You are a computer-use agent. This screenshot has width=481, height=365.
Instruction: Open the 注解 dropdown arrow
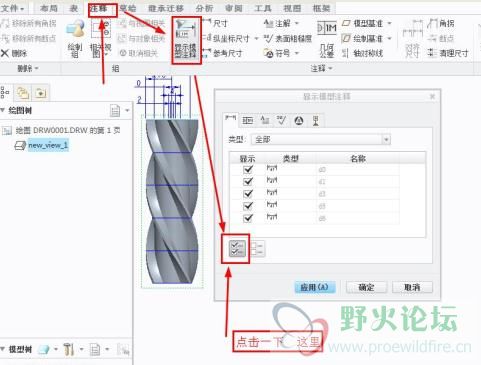(x=296, y=23)
